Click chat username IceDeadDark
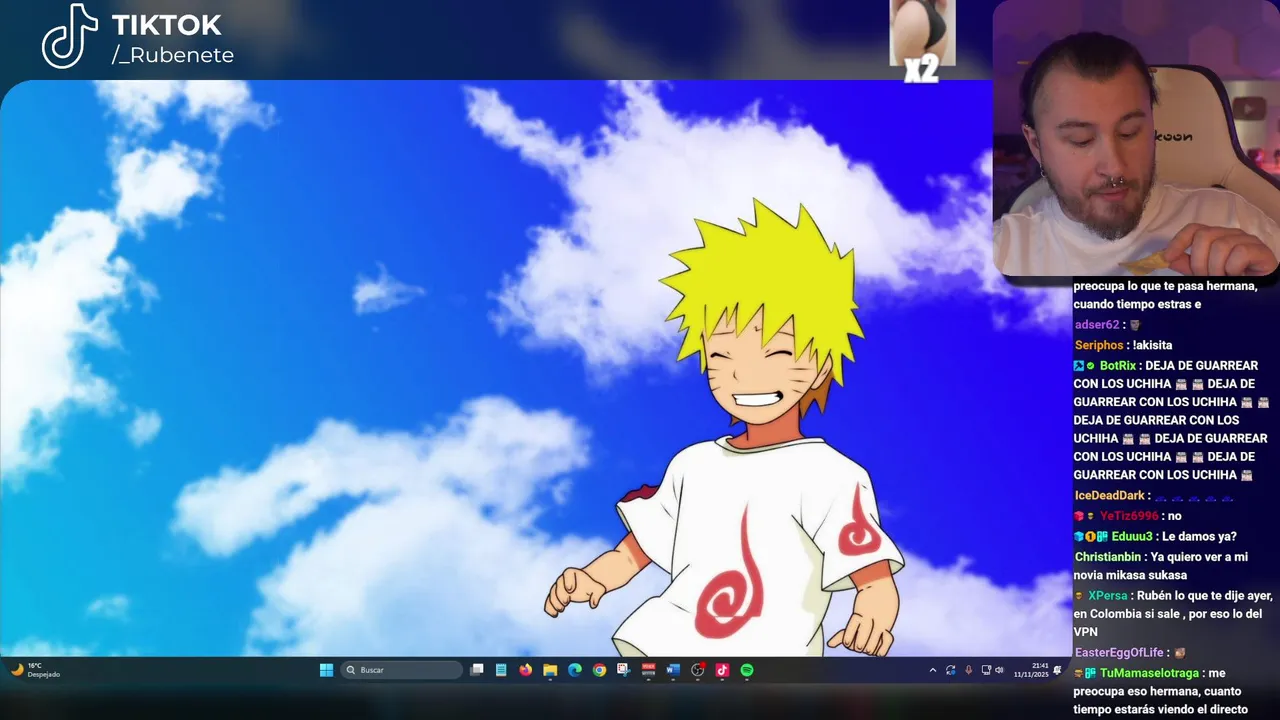 tap(1110, 495)
